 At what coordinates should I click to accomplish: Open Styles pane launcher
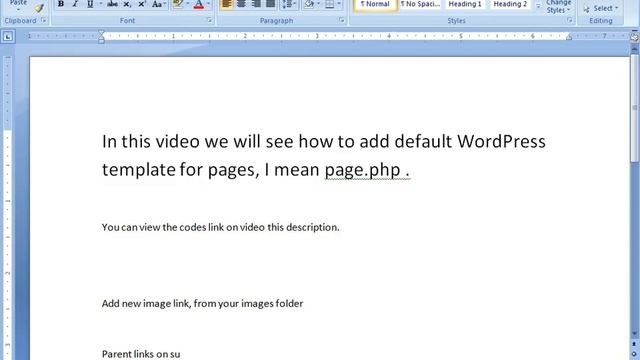569,20
